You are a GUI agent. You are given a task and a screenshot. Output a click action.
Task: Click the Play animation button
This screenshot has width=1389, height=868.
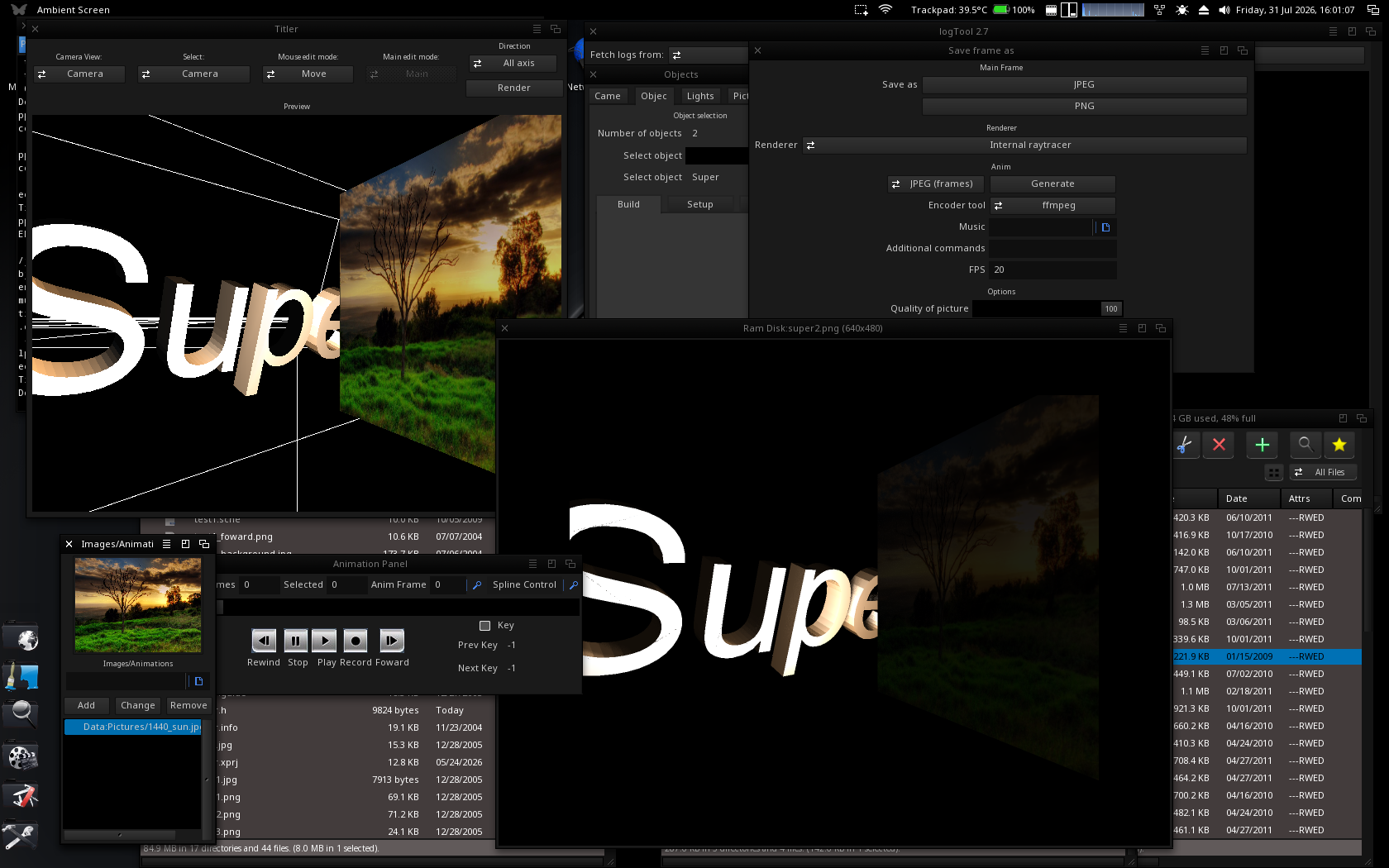(x=325, y=640)
